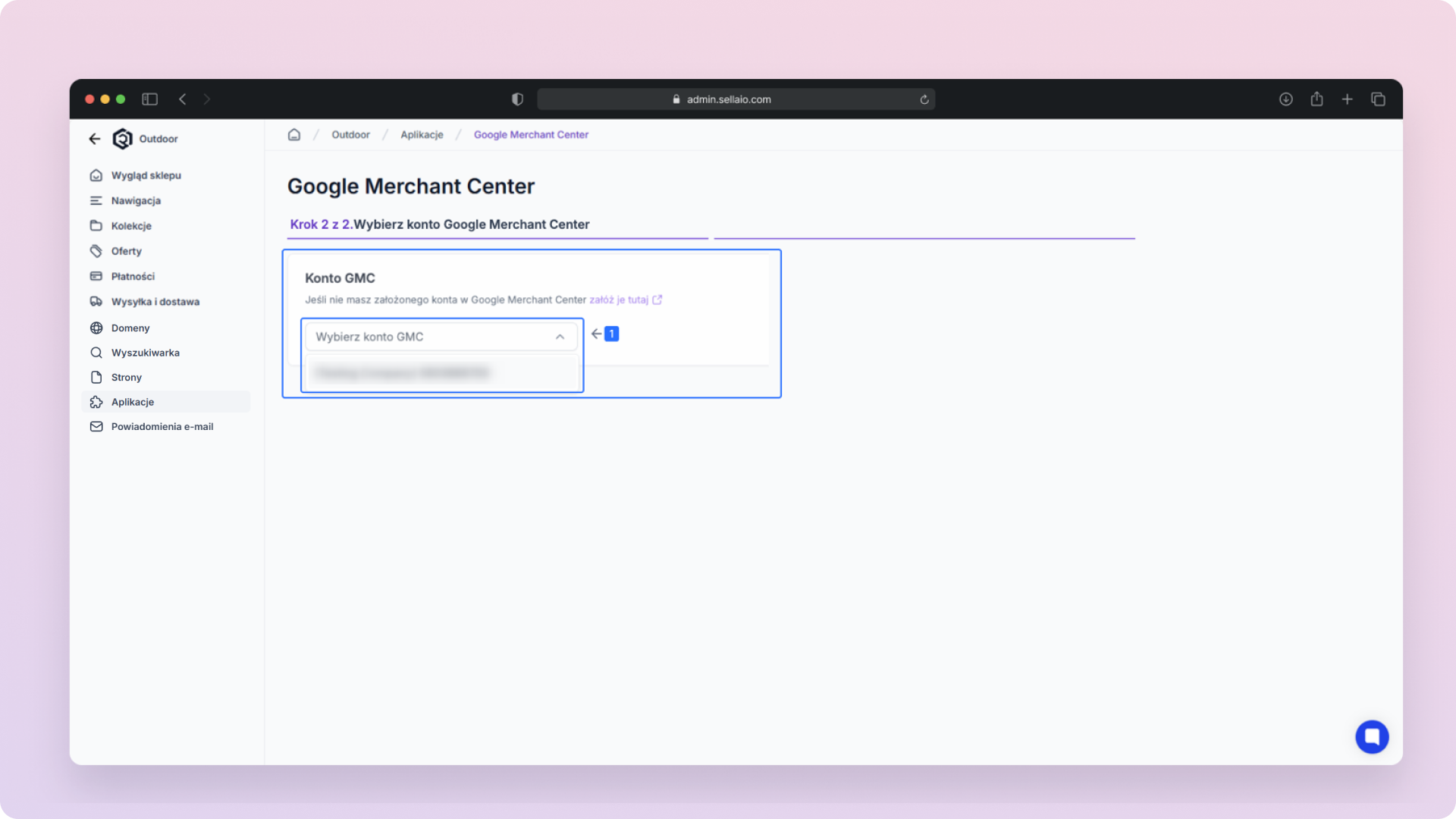Viewport: 1456px width, 819px height.
Task: Click the browser share icon
Action: (1316, 99)
